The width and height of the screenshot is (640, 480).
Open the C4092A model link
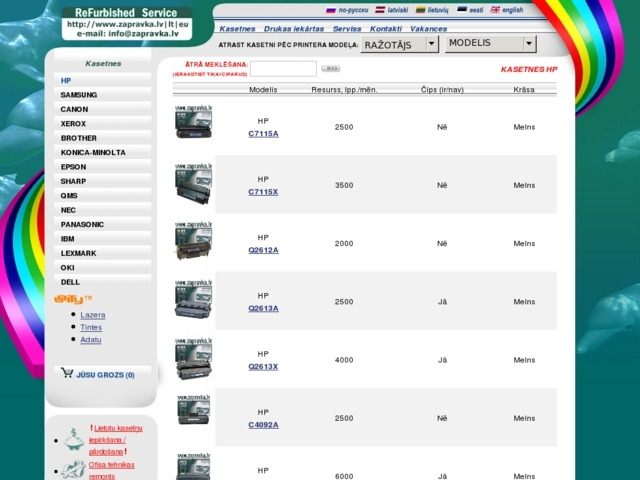tap(263, 425)
